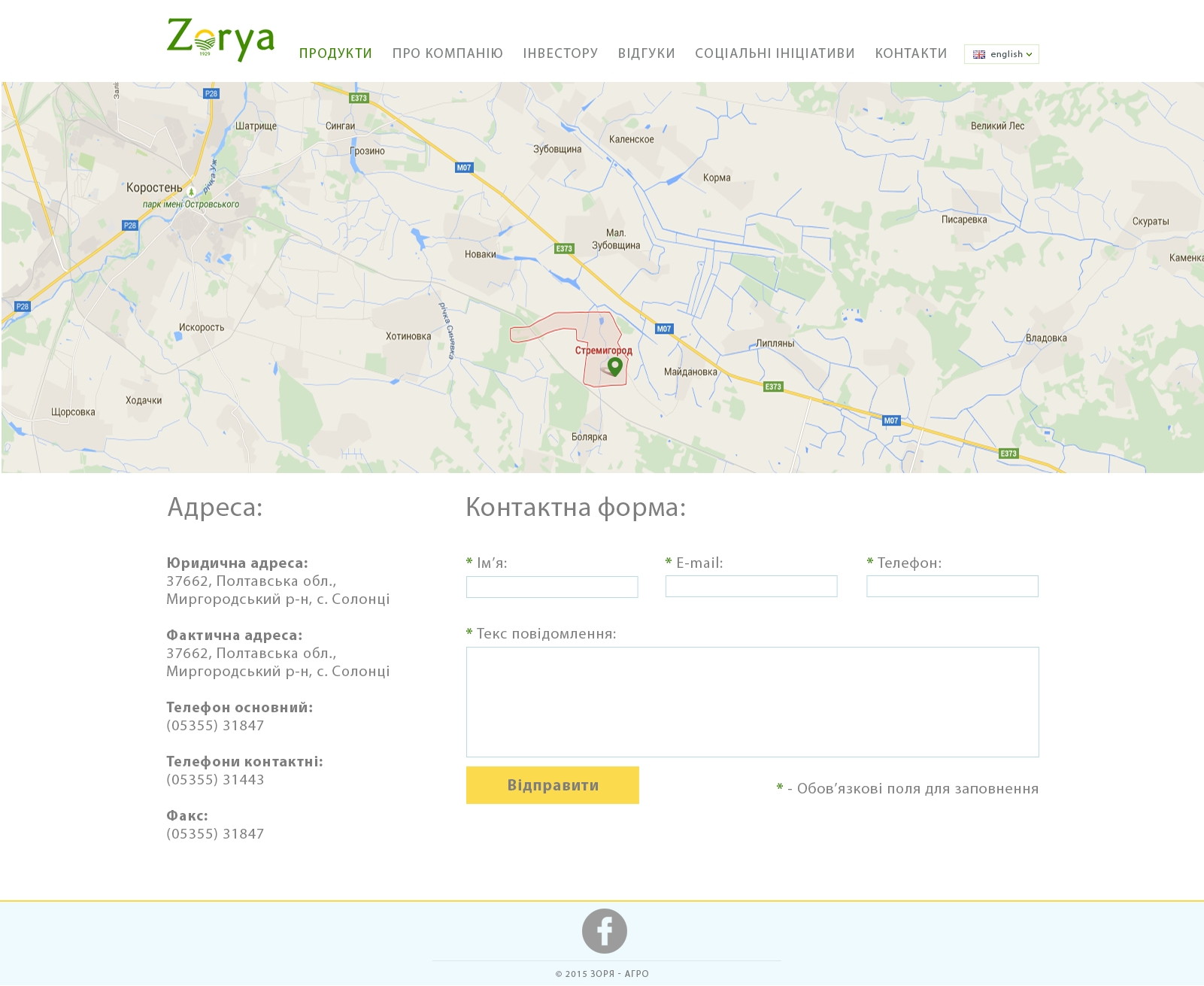Select Контакти in navigation
Image resolution: width=1204 pixels, height=986 pixels.
point(911,53)
